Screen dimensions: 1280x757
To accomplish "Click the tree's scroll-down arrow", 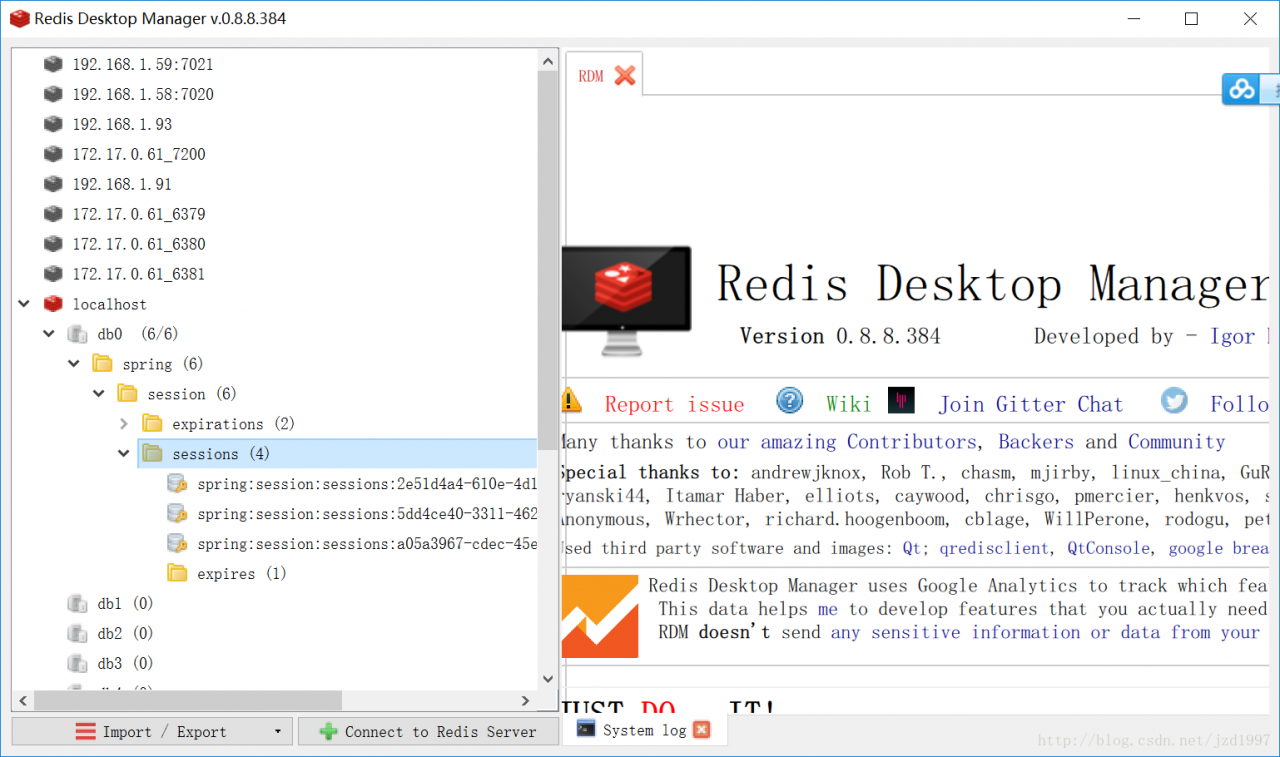I will point(548,679).
